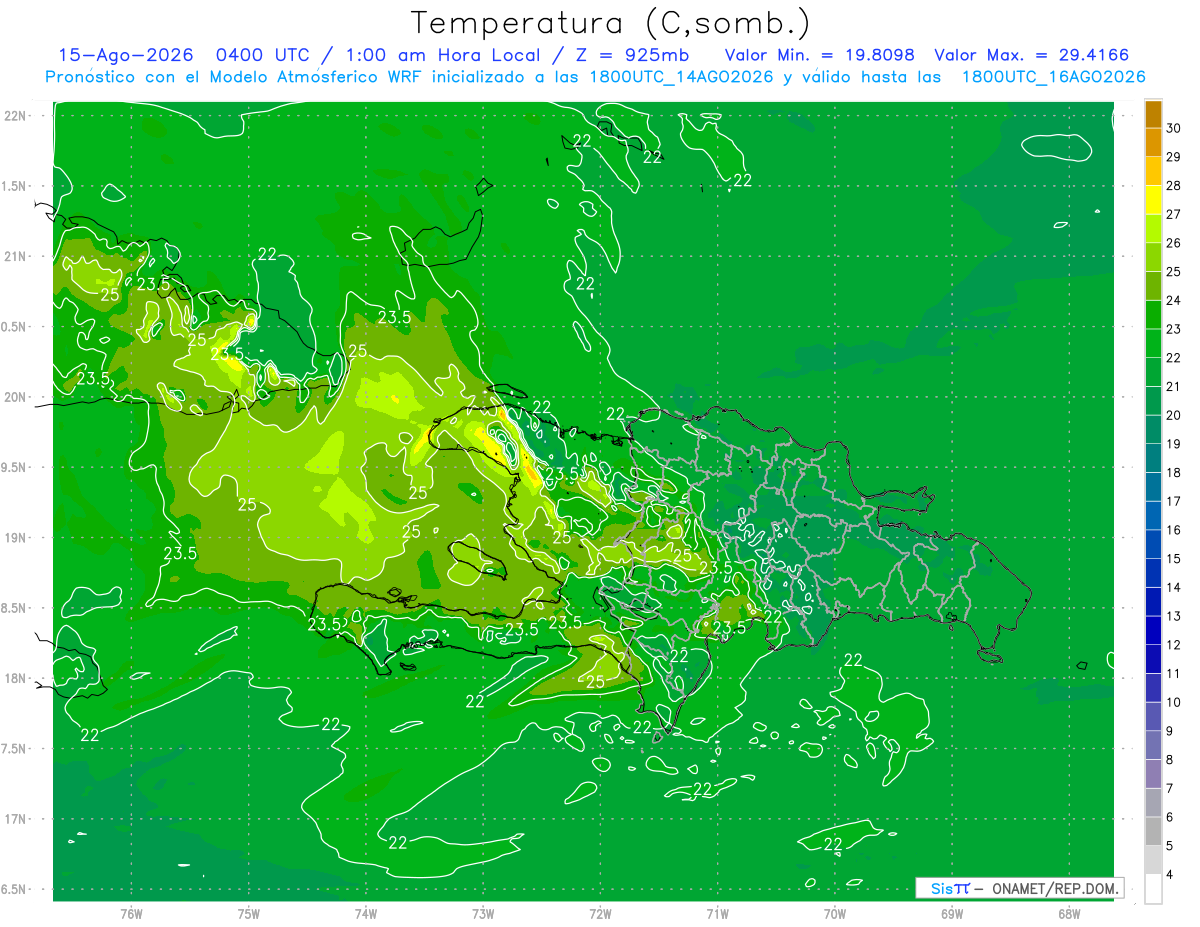Click "Valor Max. = 29.4166" readout
The image size is (1200, 927).
pos(1033,56)
